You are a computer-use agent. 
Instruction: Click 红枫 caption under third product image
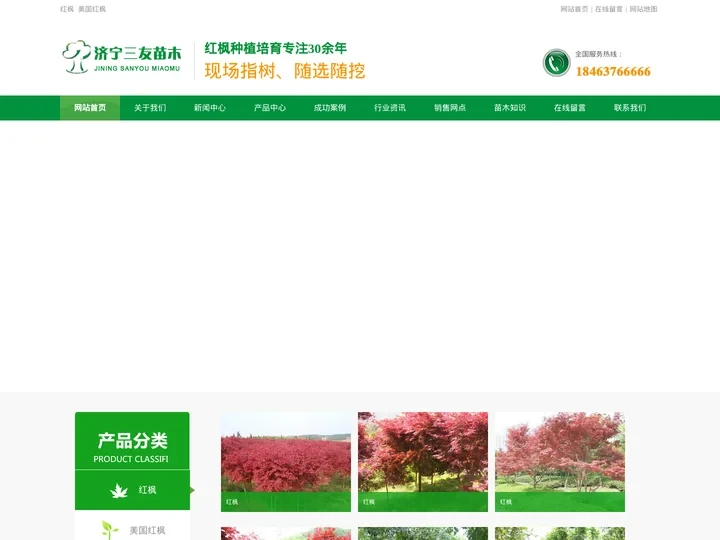pos(506,502)
